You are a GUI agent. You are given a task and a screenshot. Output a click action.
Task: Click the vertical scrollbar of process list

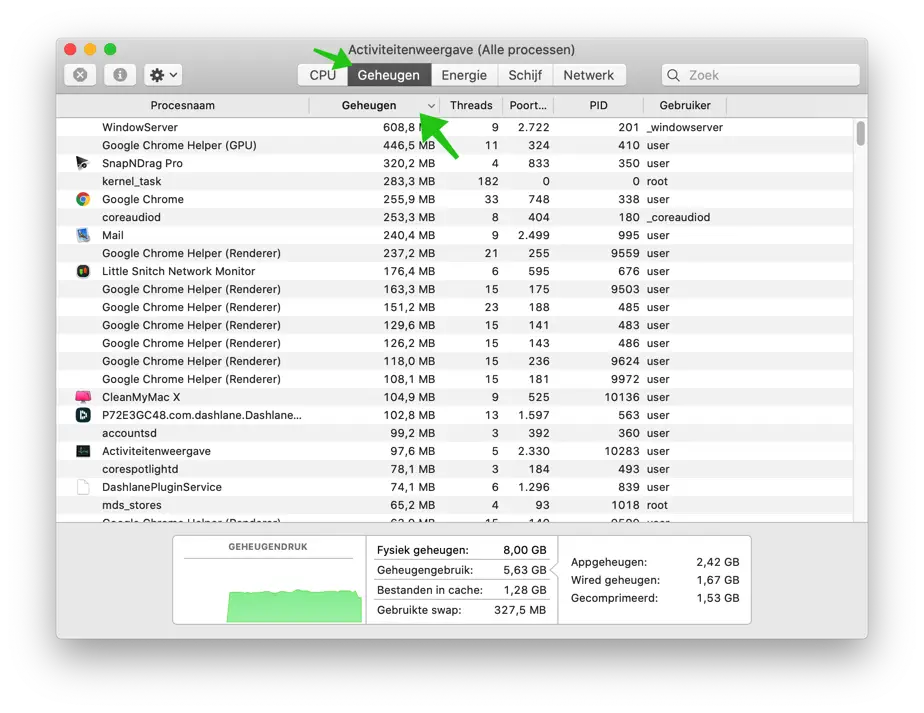click(x=860, y=133)
